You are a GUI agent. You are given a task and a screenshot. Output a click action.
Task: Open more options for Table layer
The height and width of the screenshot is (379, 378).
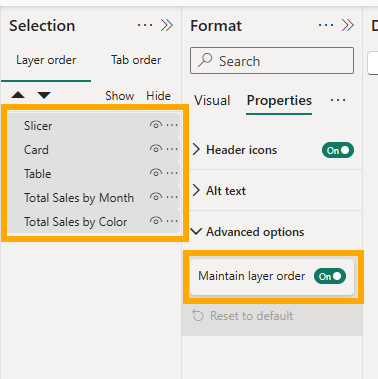click(x=172, y=173)
